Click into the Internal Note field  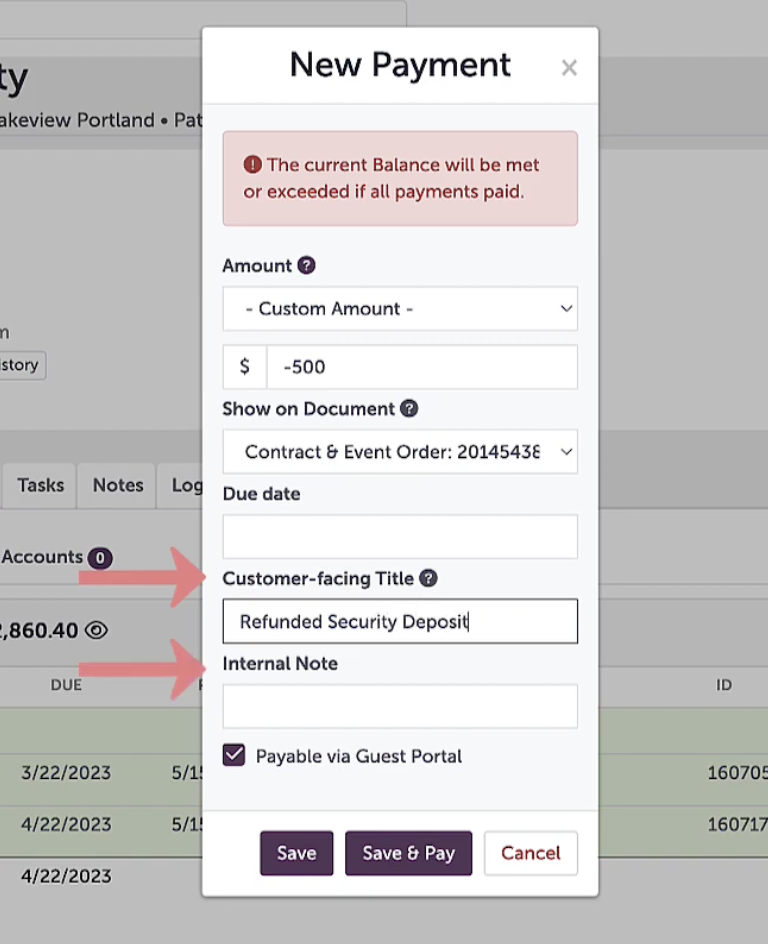pyautogui.click(x=400, y=707)
